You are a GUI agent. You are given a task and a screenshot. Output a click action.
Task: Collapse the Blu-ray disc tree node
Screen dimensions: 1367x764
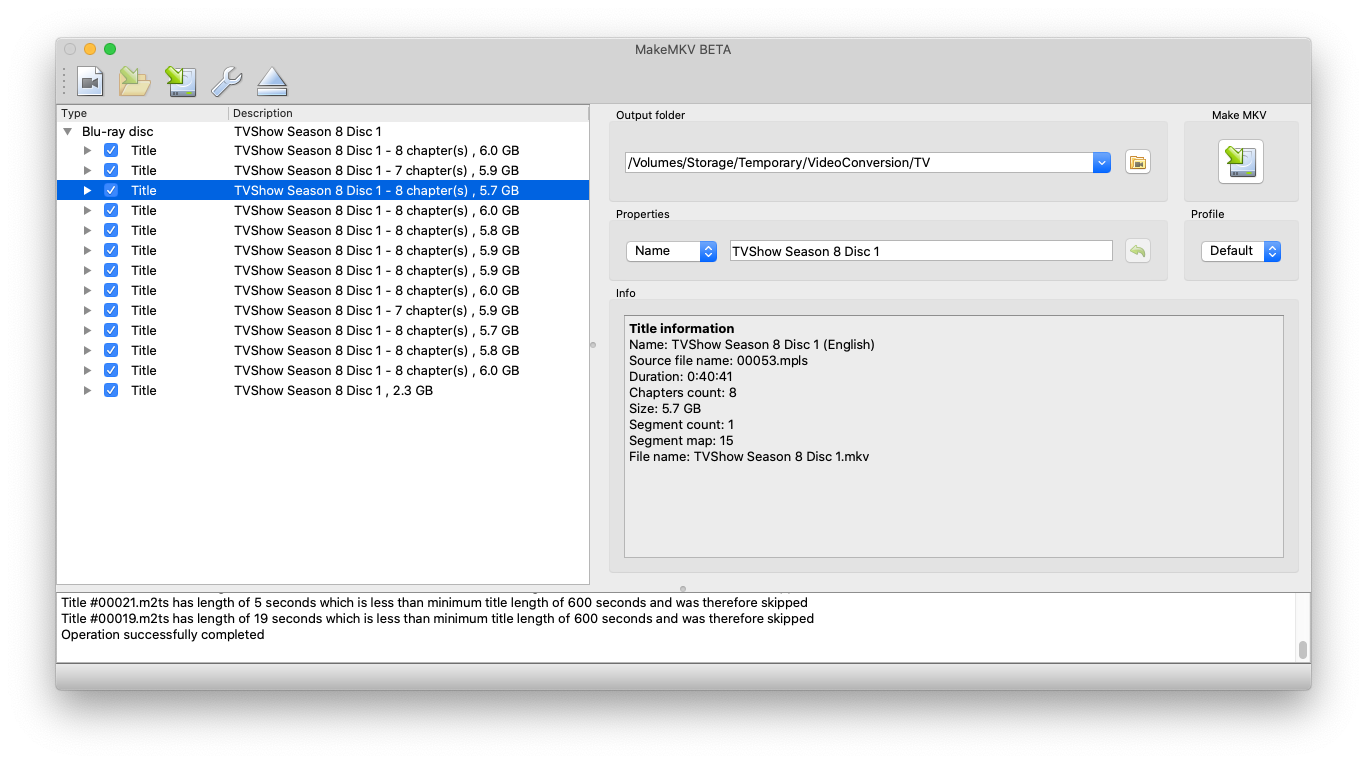click(67, 131)
